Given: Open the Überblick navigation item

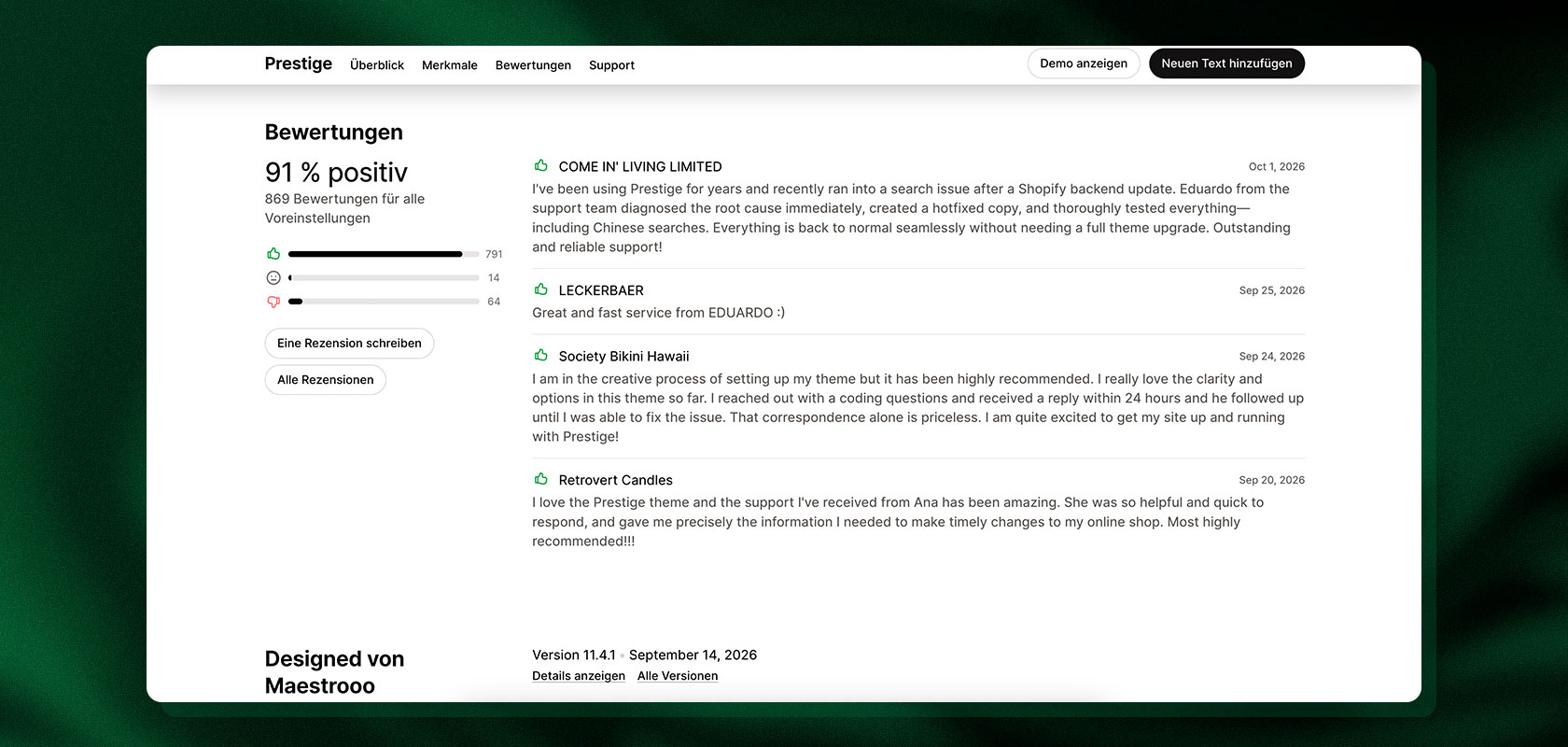Looking at the screenshot, I should (377, 65).
